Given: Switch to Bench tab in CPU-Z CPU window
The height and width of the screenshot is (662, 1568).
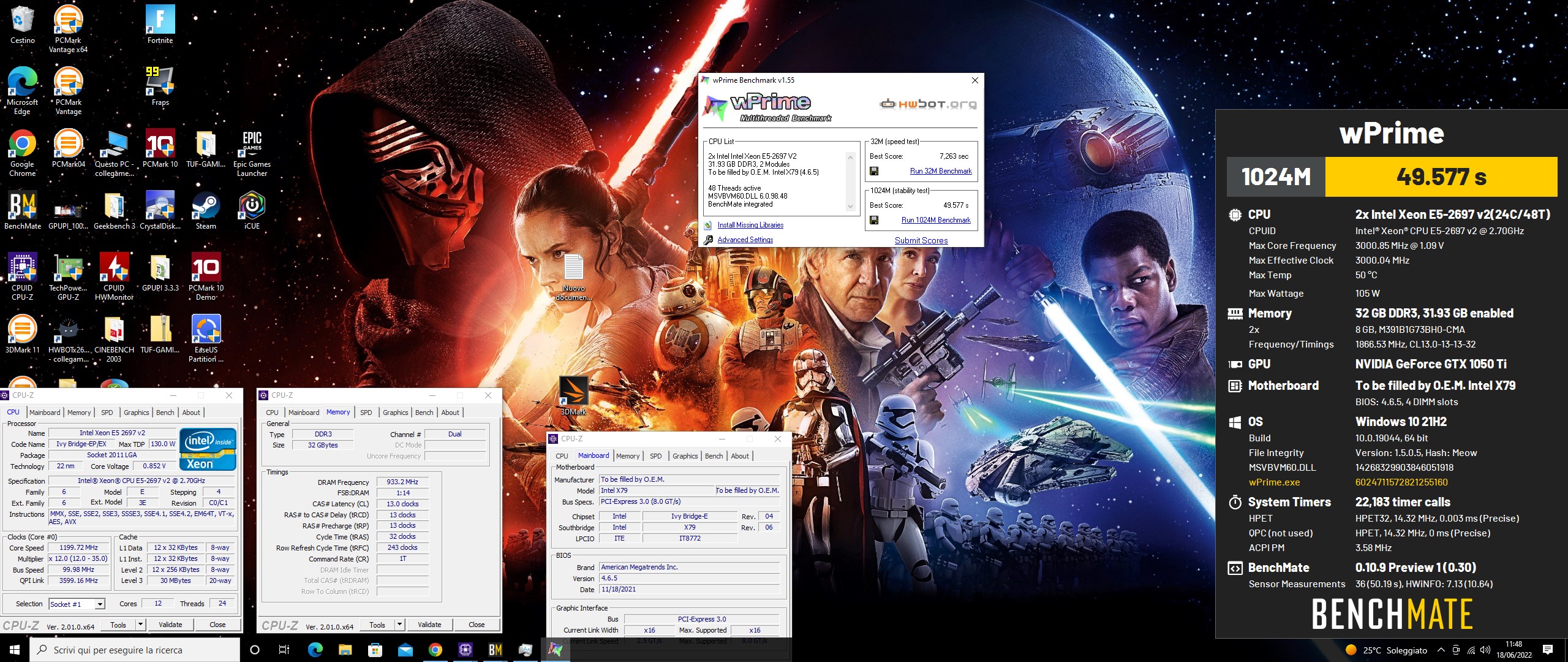Looking at the screenshot, I should (165, 413).
